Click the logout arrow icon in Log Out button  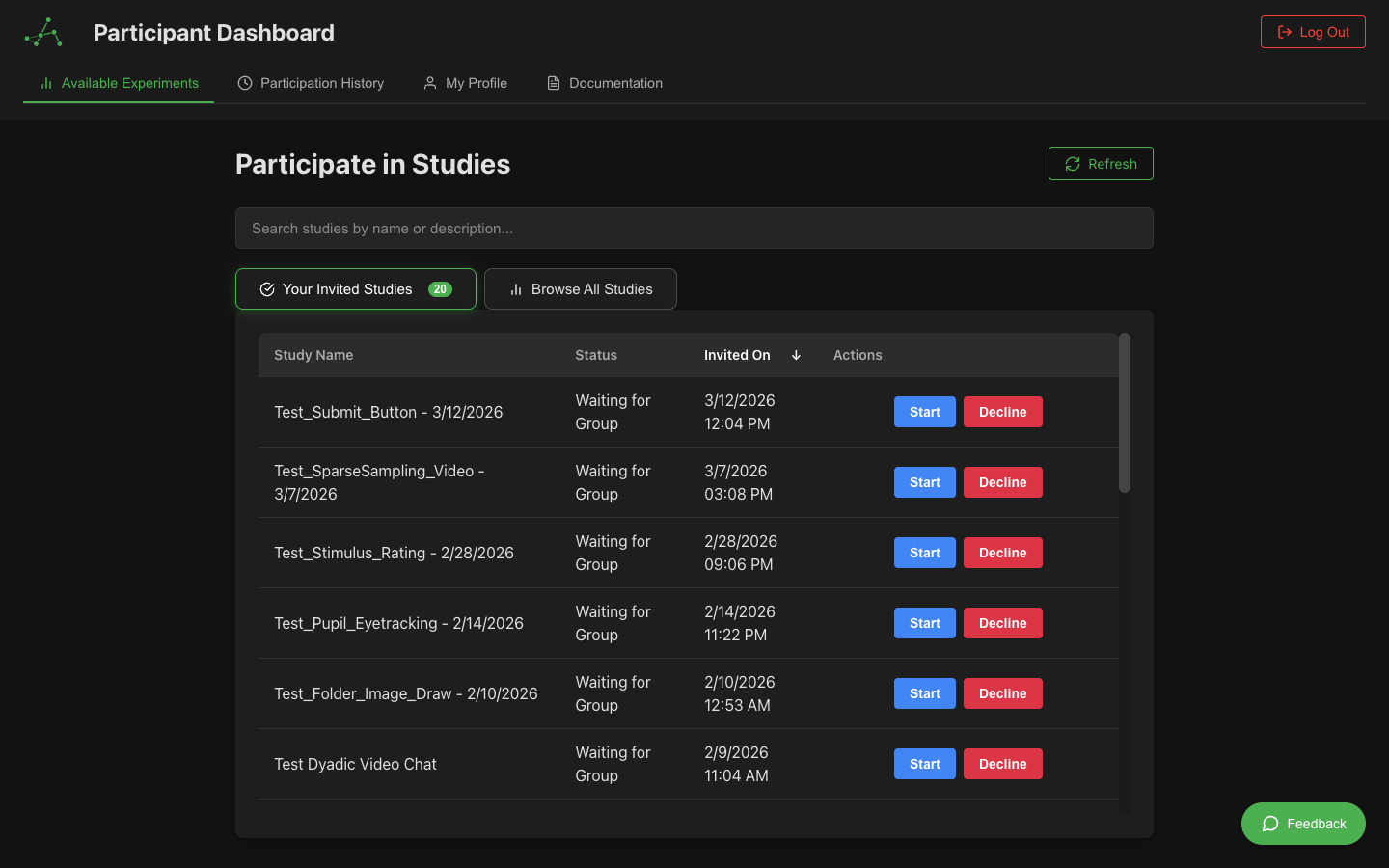pos(1284,31)
